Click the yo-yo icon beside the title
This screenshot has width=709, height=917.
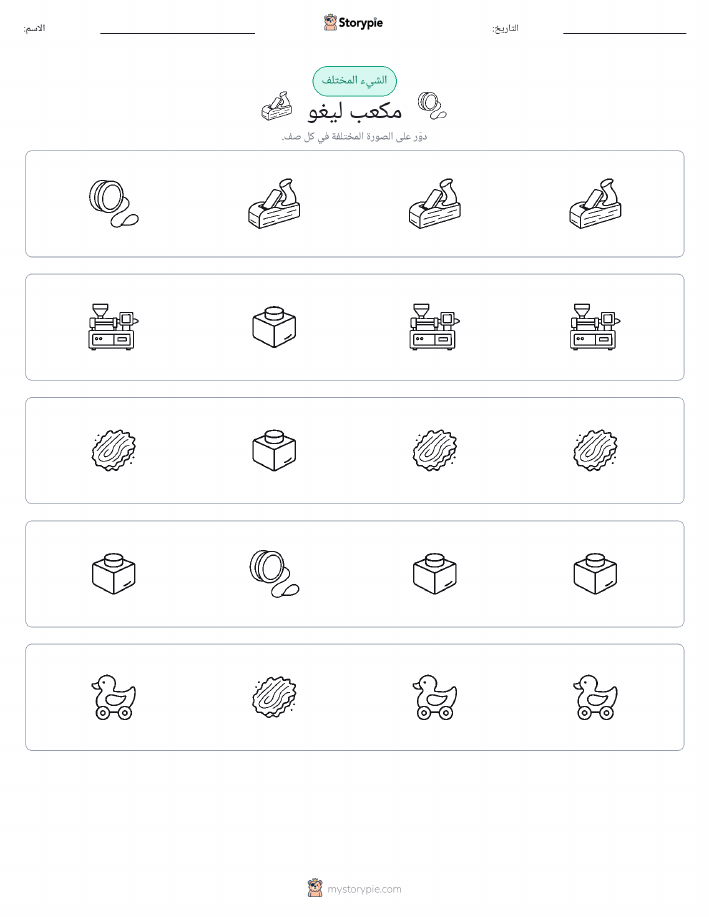(x=432, y=106)
